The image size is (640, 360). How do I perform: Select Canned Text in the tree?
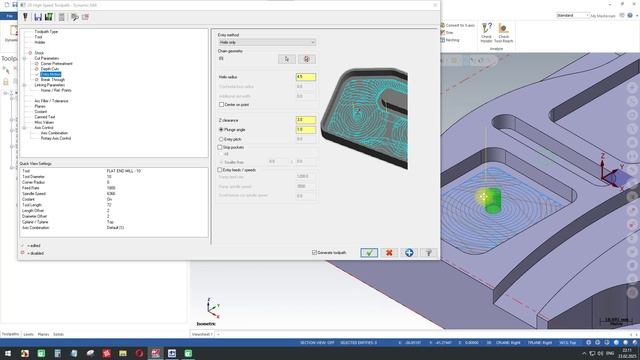coord(44,117)
